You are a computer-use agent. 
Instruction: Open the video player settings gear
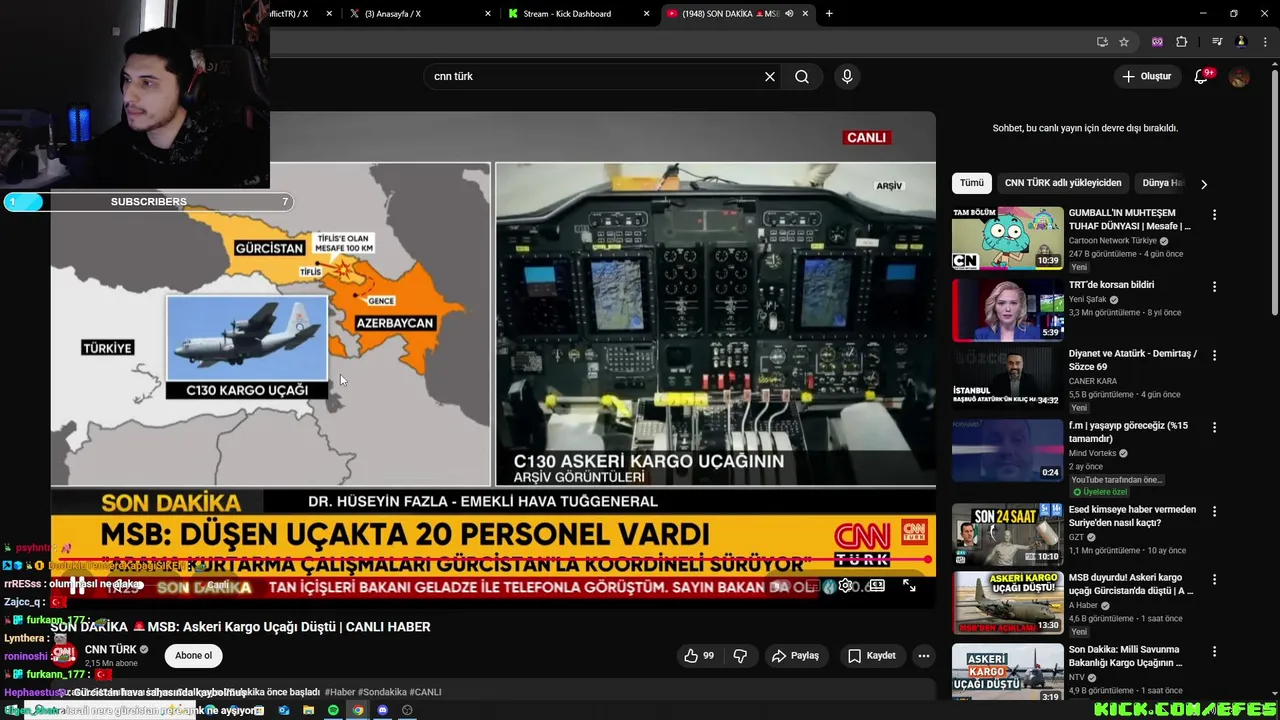coord(846,586)
